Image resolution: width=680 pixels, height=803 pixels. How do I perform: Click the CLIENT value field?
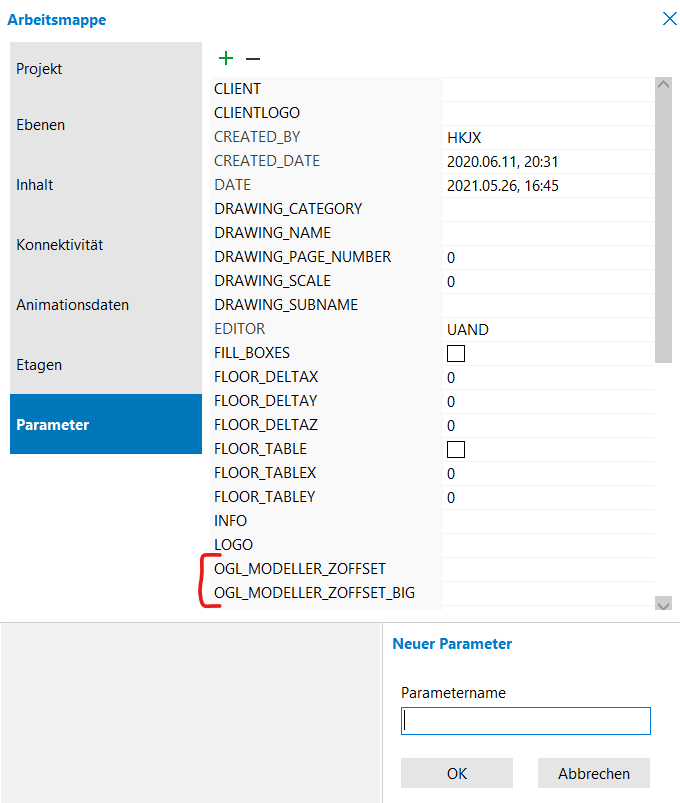point(548,89)
